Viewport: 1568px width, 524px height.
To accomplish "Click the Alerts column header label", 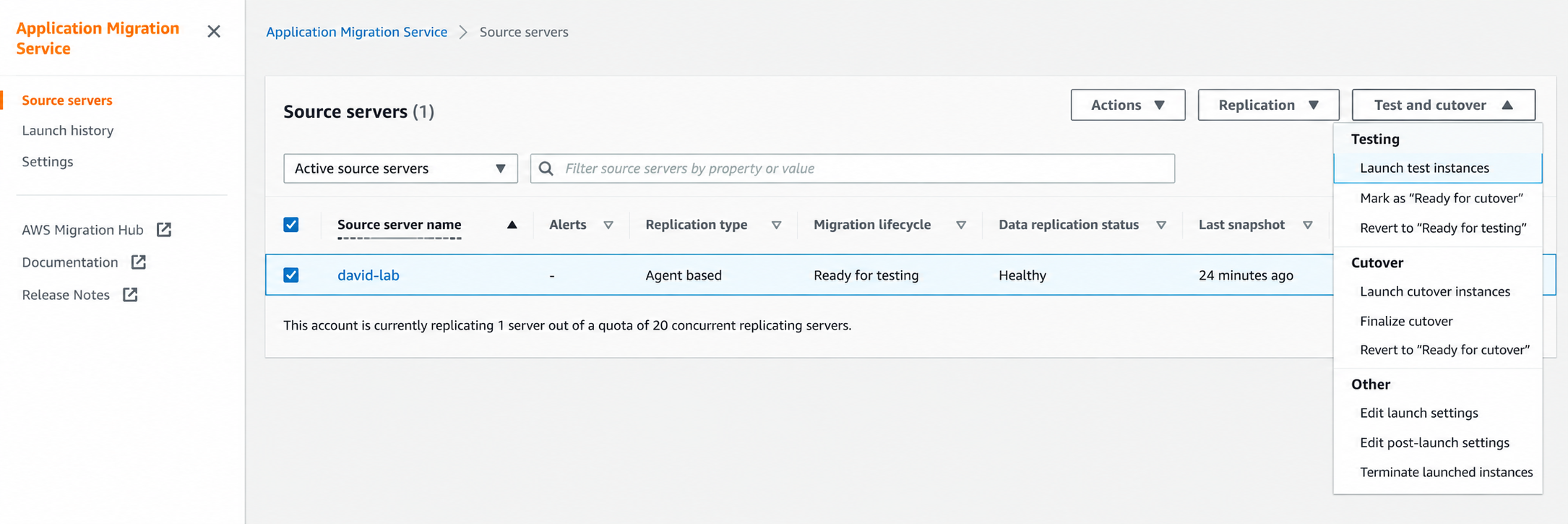I will (x=568, y=225).
